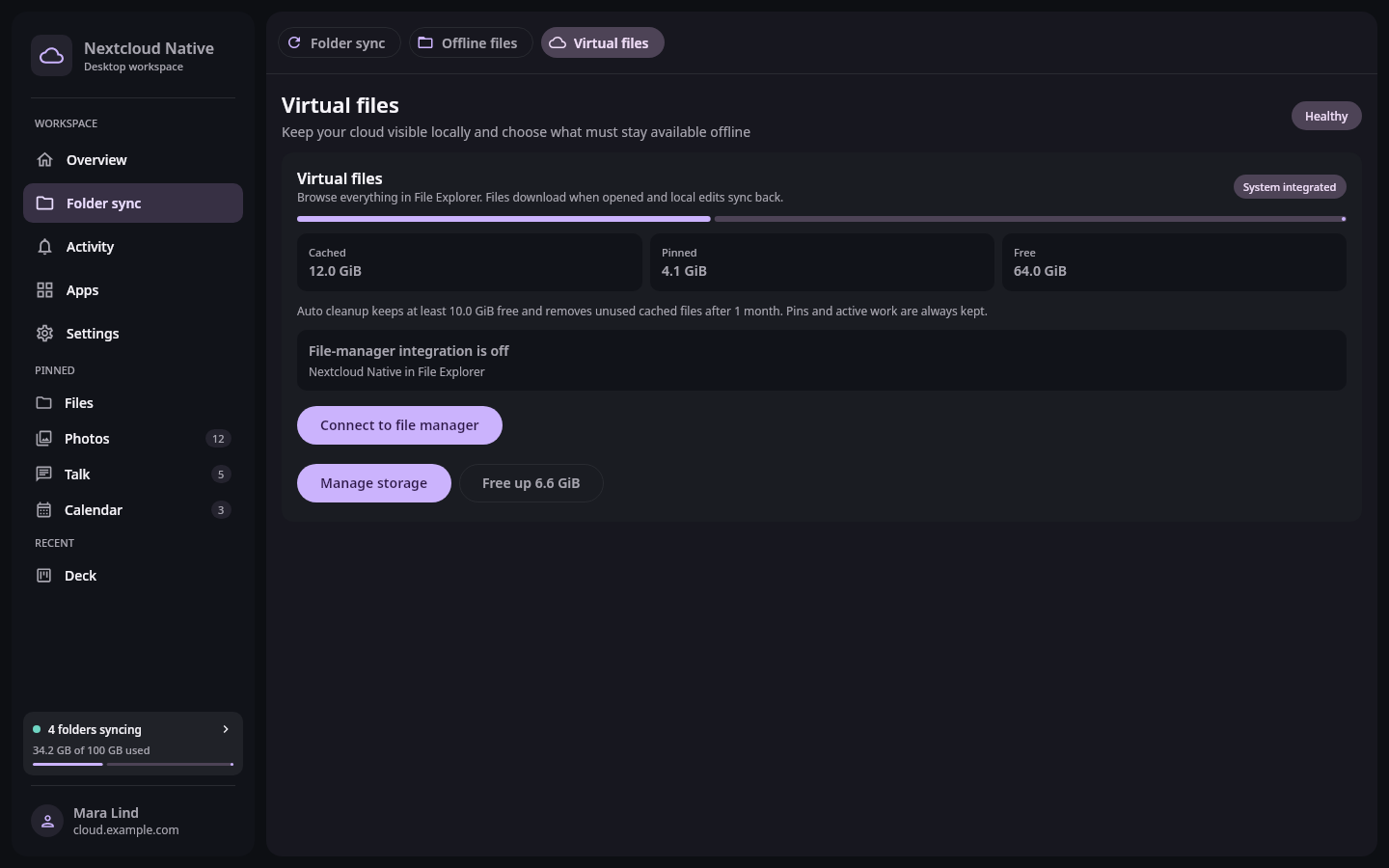Screen dimensions: 1389x868
Task: Click the Deck board icon
Action: pyautogui.click(x=43, y=576)
